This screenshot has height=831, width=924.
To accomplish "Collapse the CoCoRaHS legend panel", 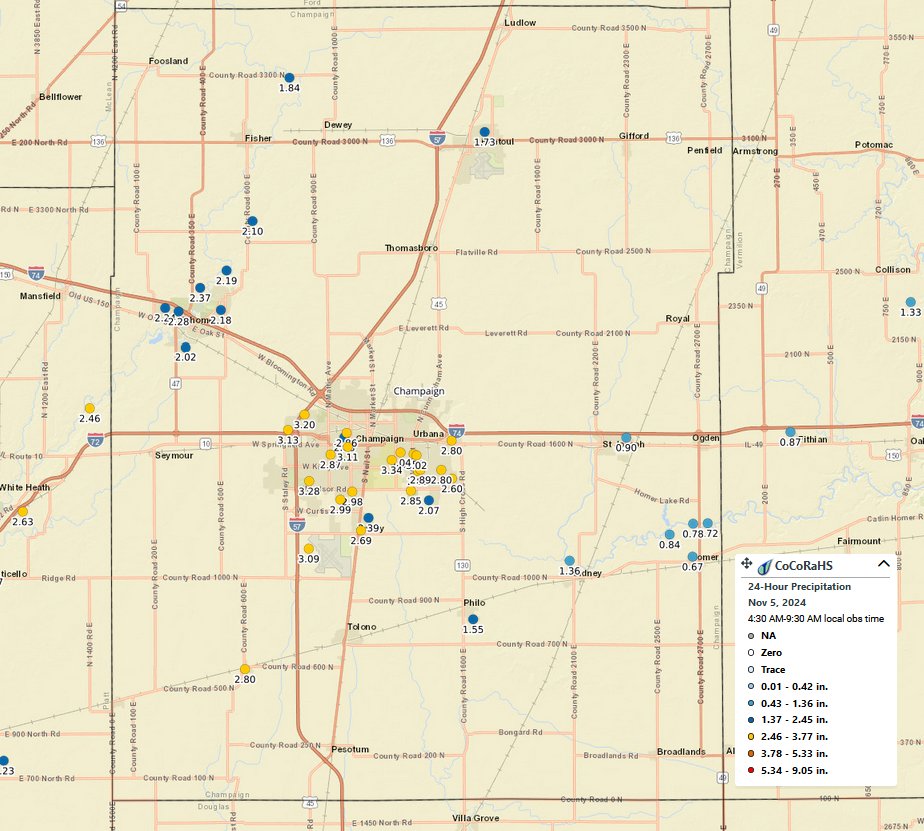I will (x=883, y=563).
